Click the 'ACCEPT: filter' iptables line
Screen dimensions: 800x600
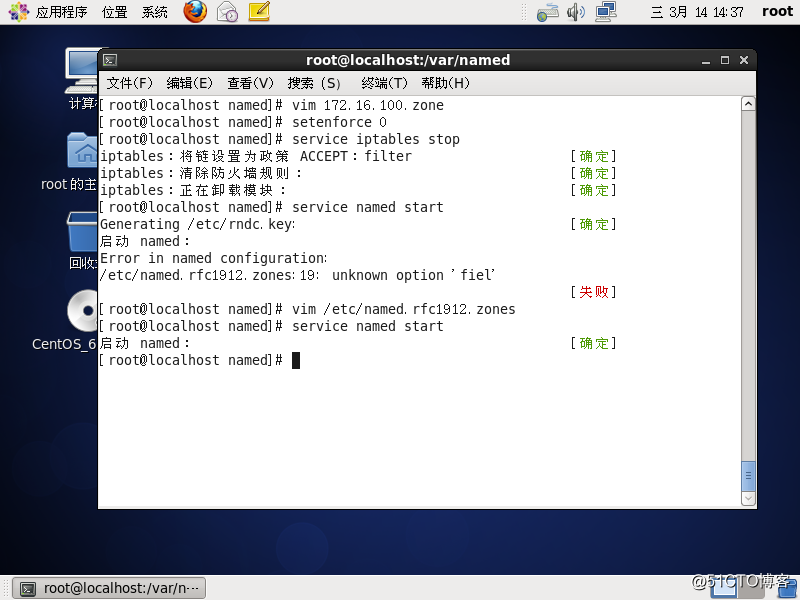pyautogui.click(x=256, y=156)
